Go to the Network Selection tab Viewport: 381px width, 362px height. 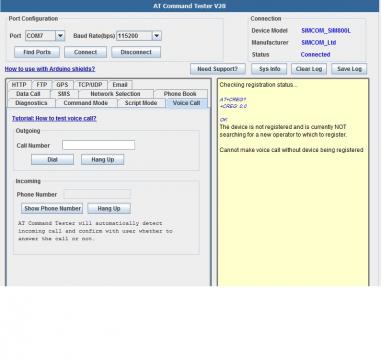click(x=115, y=94)
